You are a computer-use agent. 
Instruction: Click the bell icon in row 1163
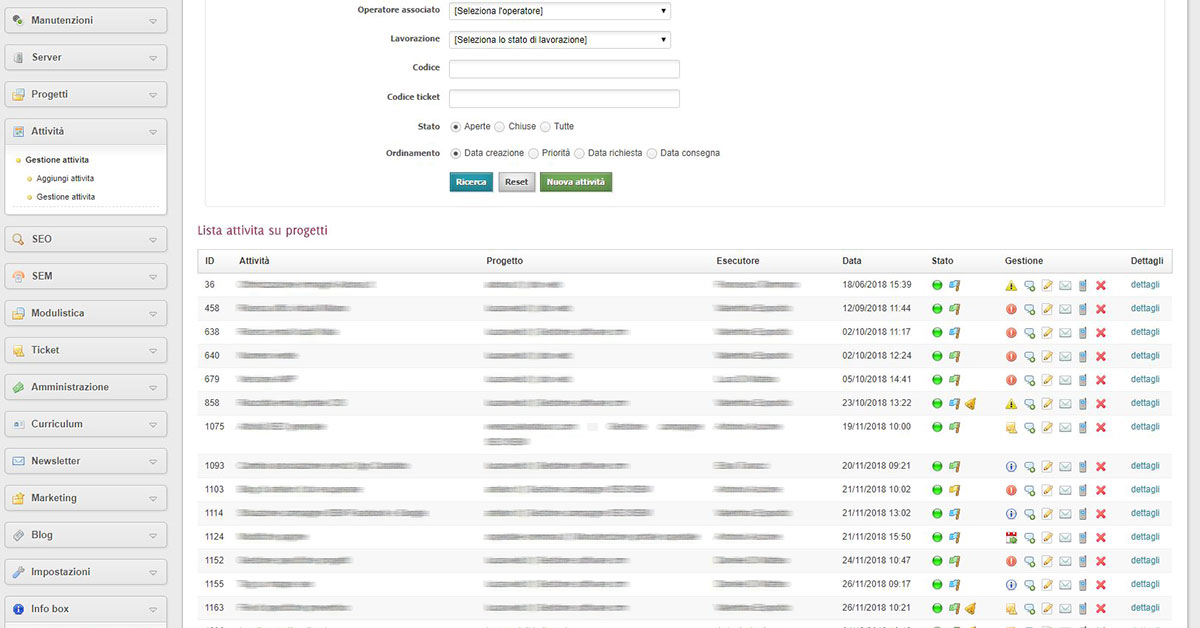pyautogui.click(x=970, y=608)
